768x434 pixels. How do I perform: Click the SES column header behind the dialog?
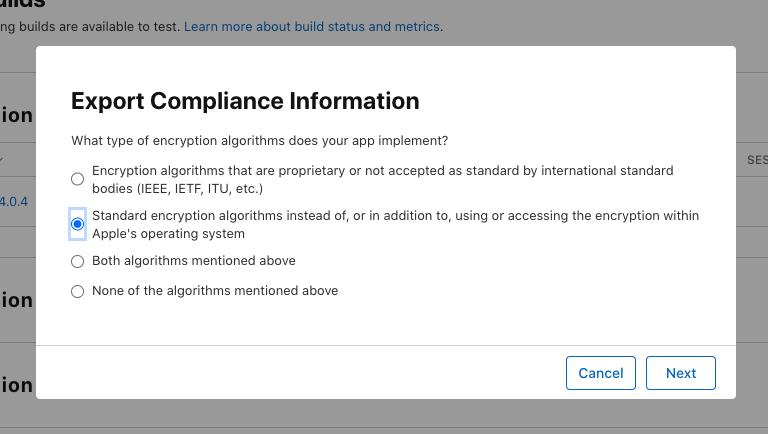pyautogui.click(x=756, y=159)
